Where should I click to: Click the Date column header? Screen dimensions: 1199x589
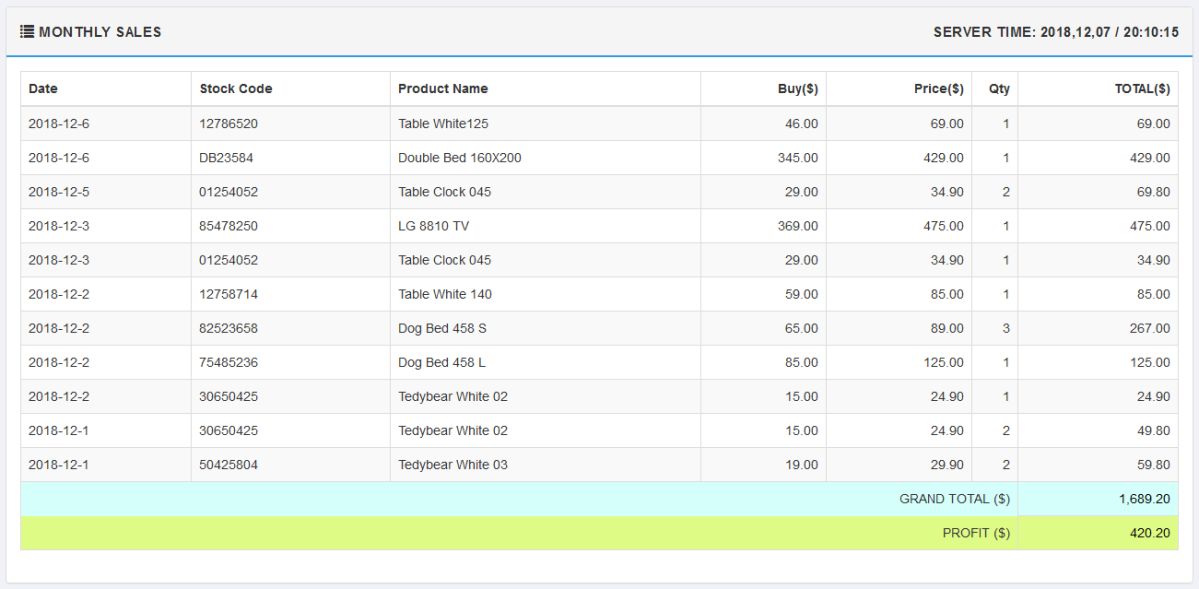tap(43, 89)
